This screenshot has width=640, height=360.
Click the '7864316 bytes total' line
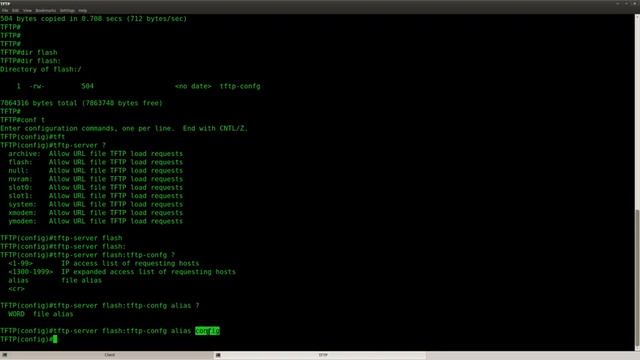click(81, 103)
